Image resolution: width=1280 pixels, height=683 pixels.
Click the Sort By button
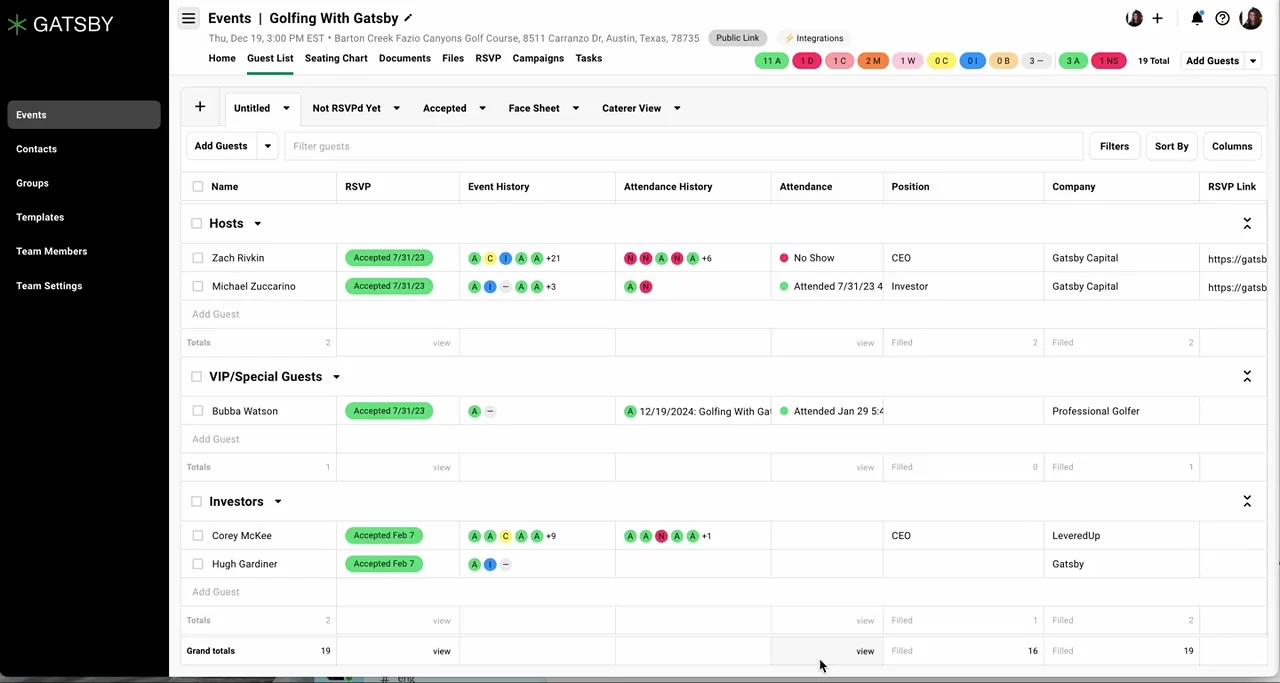tap(1171, 146)
